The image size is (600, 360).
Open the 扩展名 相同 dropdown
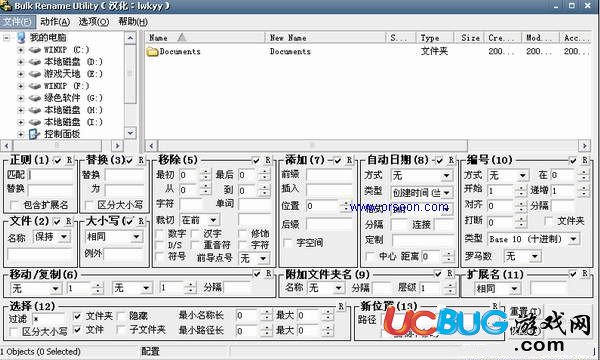coord(515,289)
